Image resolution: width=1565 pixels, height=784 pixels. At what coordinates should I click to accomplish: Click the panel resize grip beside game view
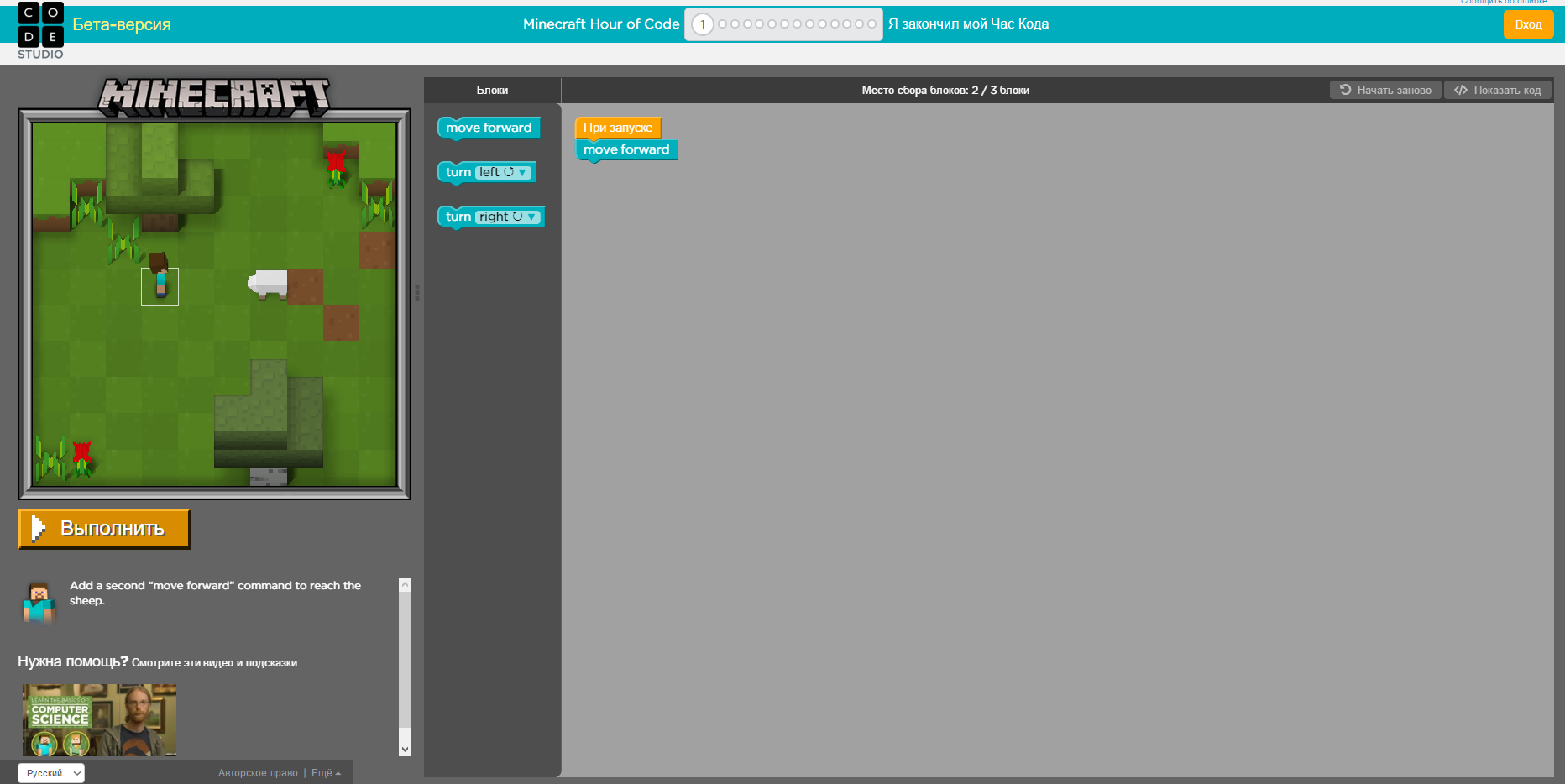coord(417,292)
